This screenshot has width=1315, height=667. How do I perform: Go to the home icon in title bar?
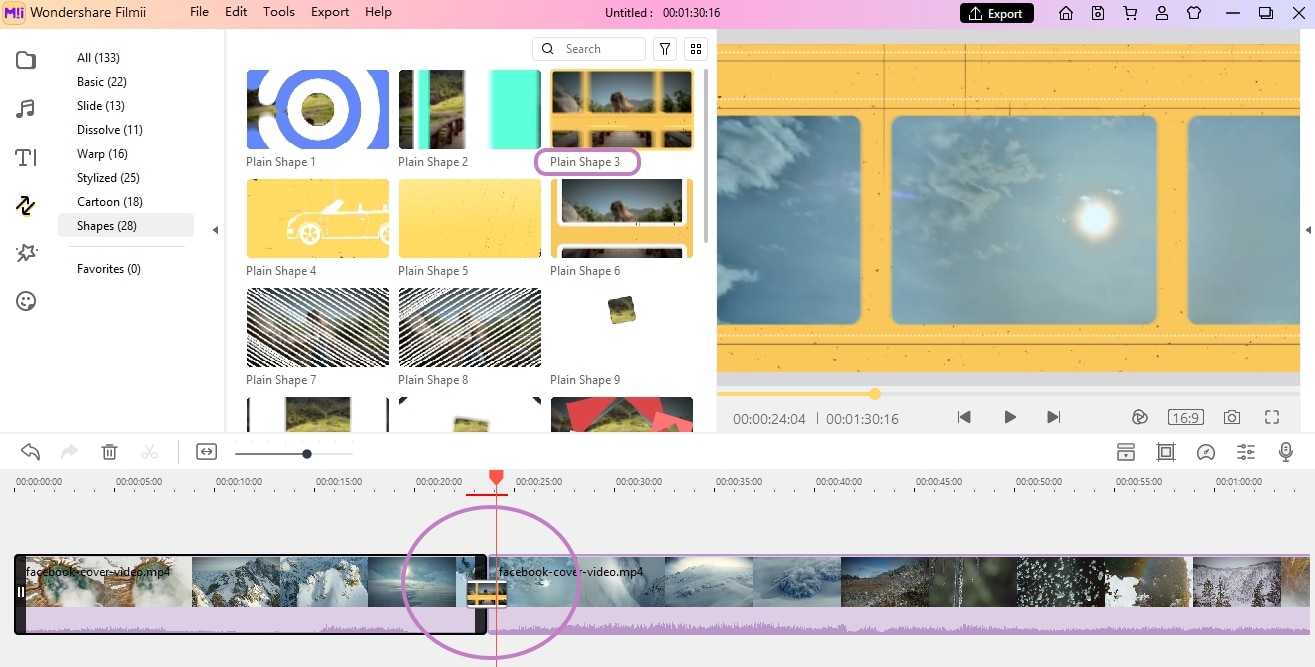[x=1066, y=13]
